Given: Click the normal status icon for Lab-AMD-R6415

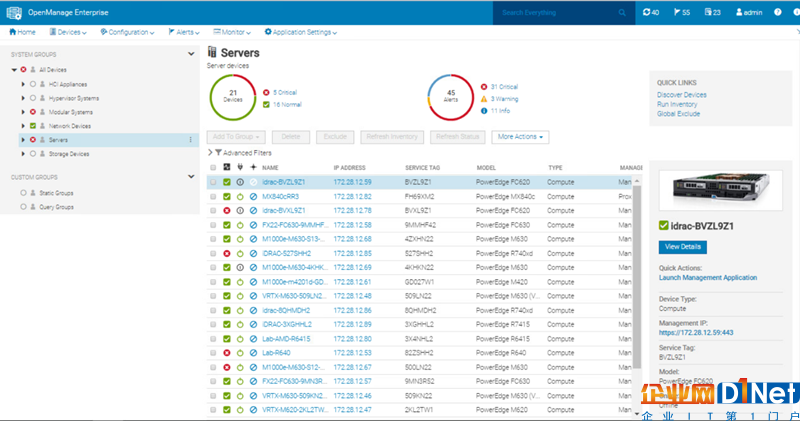Looking at the screenshot, I should 227,339.
